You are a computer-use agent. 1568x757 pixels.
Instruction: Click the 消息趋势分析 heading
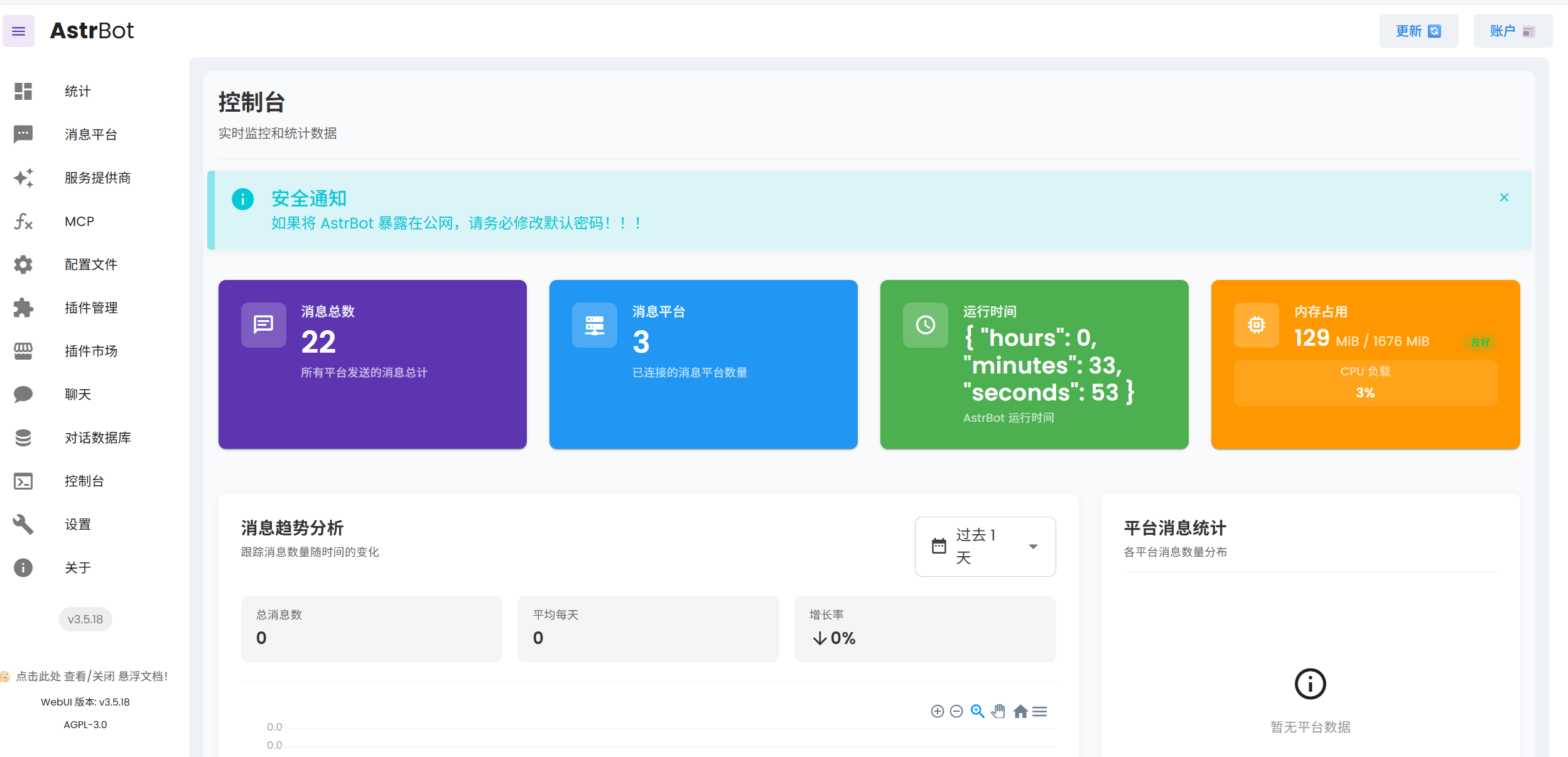point(293,528)
